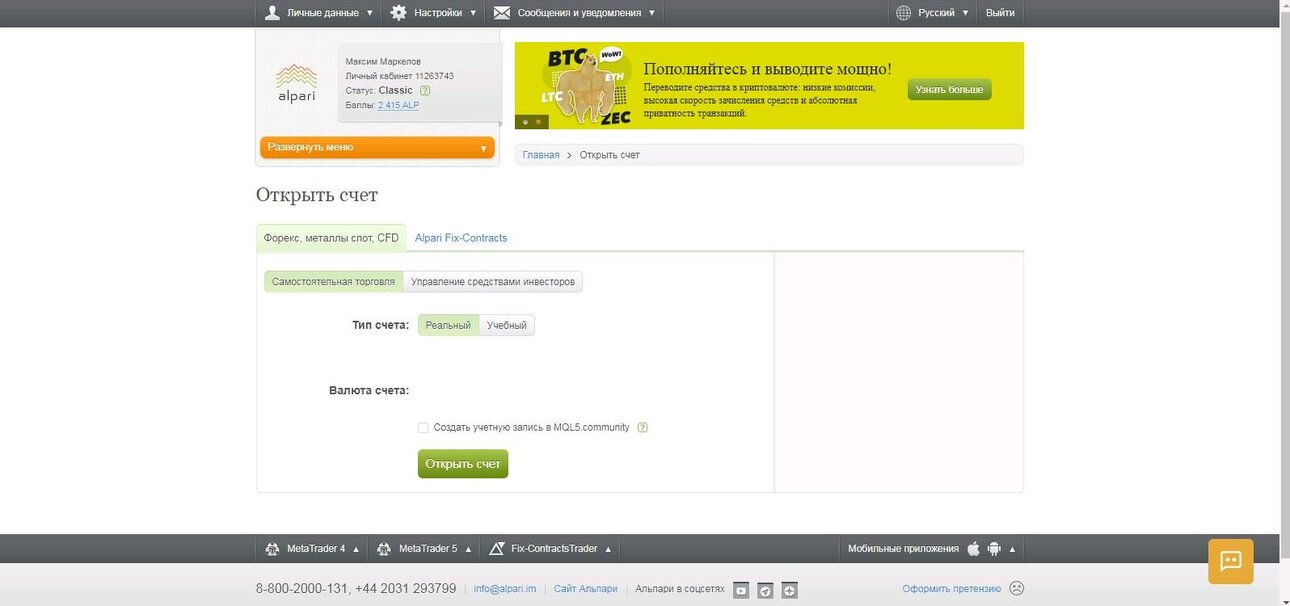Choose Самостоятельная торговля mode

(x=334, y=282)
